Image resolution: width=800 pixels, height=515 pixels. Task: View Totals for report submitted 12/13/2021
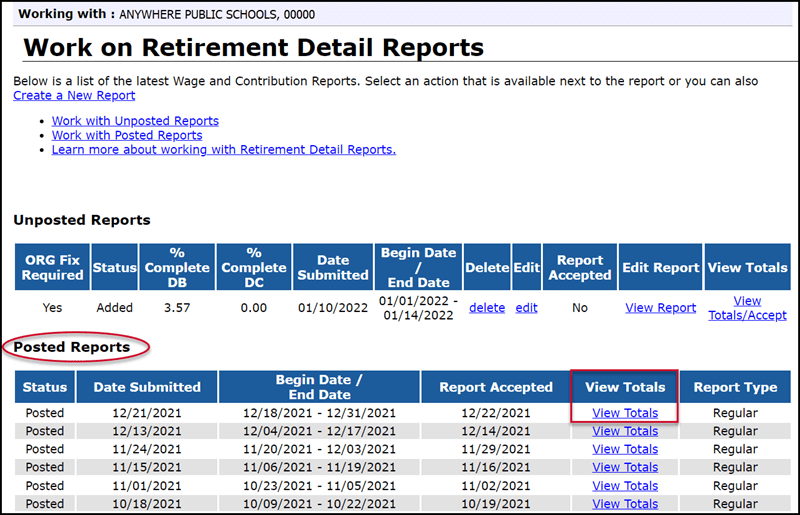[x=625, y=431]
